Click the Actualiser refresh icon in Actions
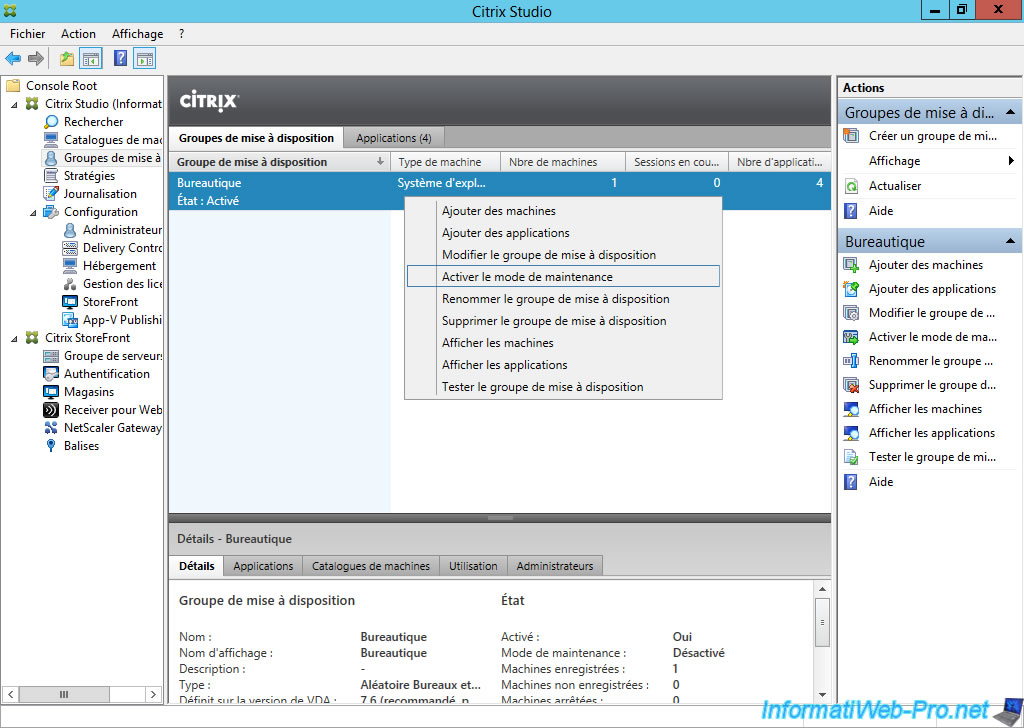 (851, 186)
